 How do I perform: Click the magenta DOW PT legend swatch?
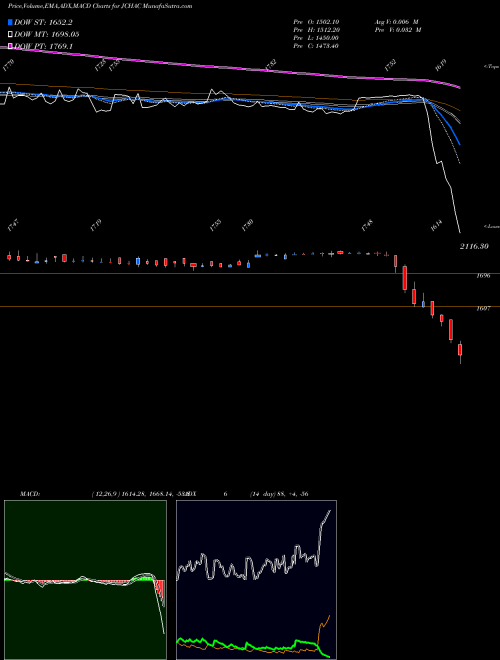pos(10,46)
